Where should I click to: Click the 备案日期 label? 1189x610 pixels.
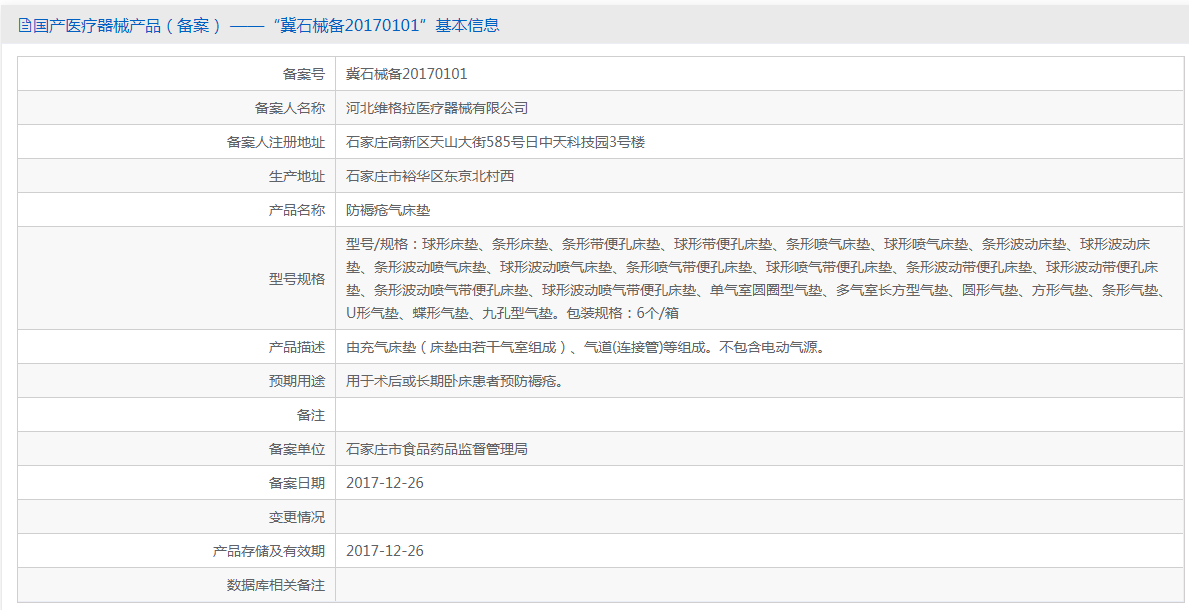click(x=296, y=483)
